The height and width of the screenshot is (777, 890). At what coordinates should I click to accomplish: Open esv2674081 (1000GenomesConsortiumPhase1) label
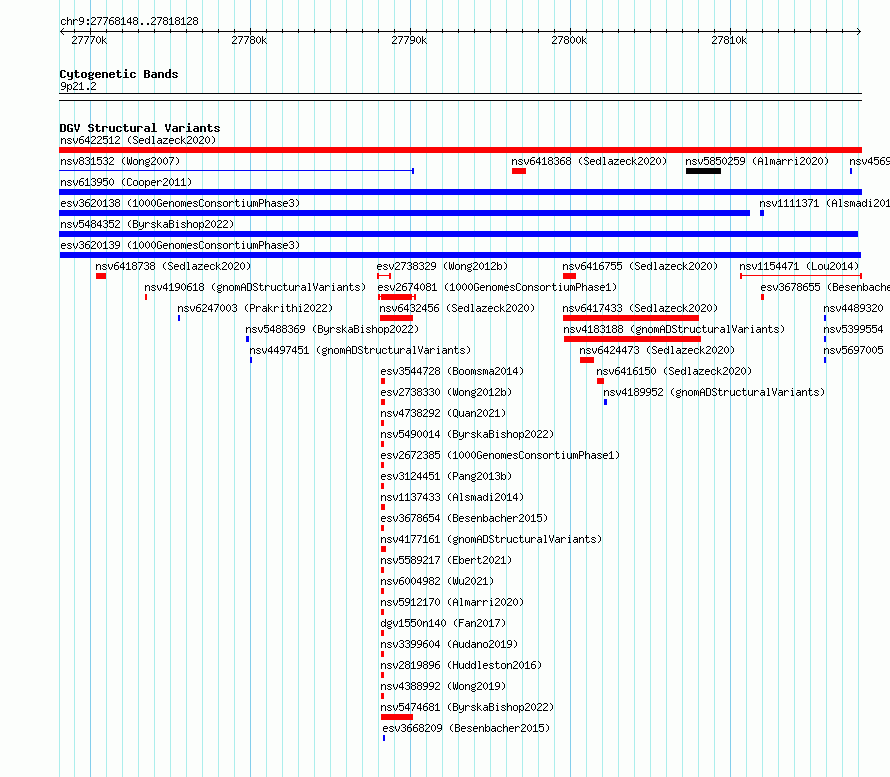click(x=497, y=287)
